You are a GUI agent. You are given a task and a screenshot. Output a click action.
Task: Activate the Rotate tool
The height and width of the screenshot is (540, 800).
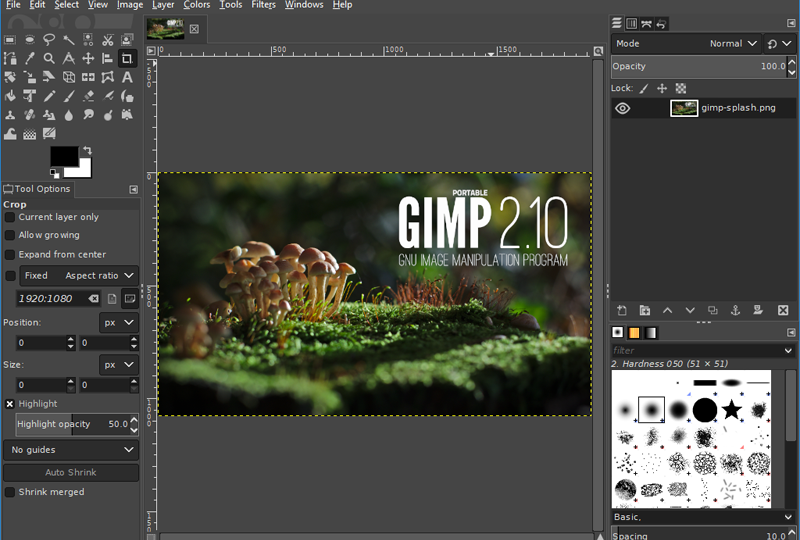[10, 77]
